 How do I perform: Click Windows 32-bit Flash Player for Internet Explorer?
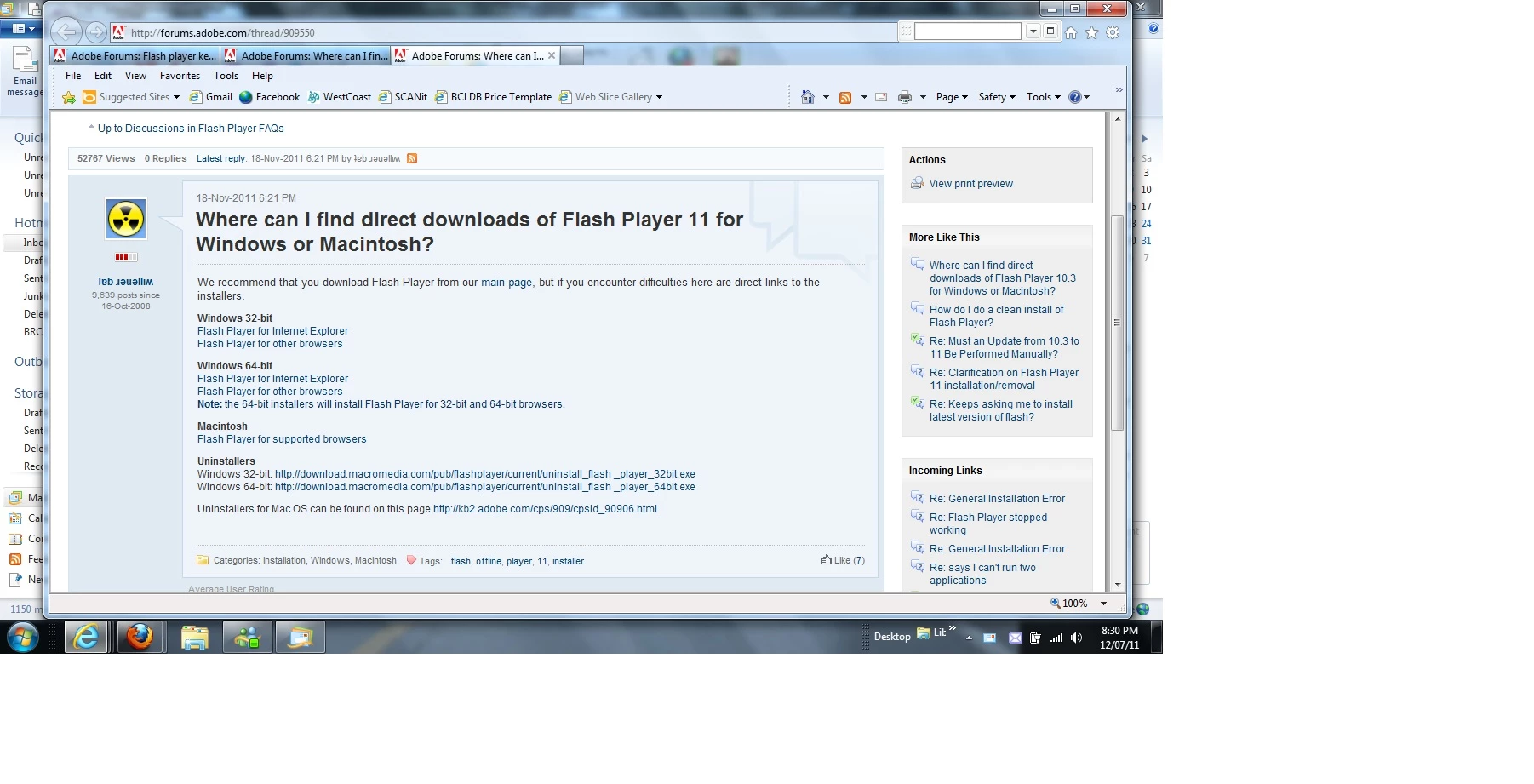[x=272, y=331]
